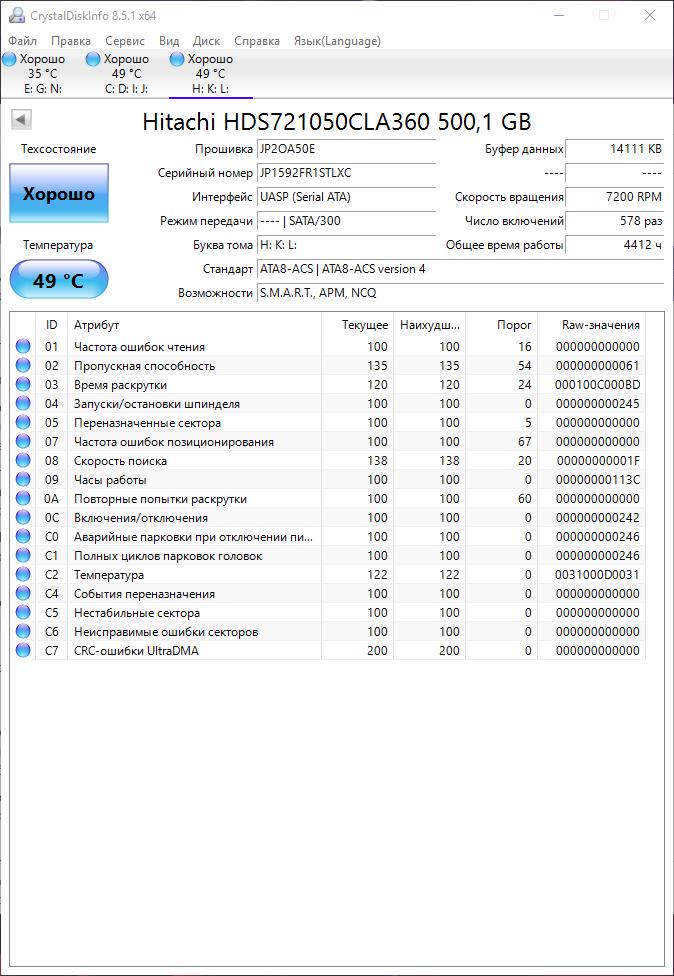Click the Буква тома field in disk details
The width and height of the screenshot is (674, 976).
[x=346, y=245]
